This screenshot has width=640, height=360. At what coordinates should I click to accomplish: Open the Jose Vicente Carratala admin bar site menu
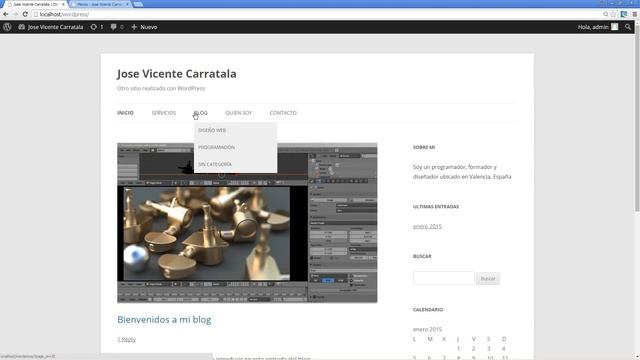click(x=51, y=27)
